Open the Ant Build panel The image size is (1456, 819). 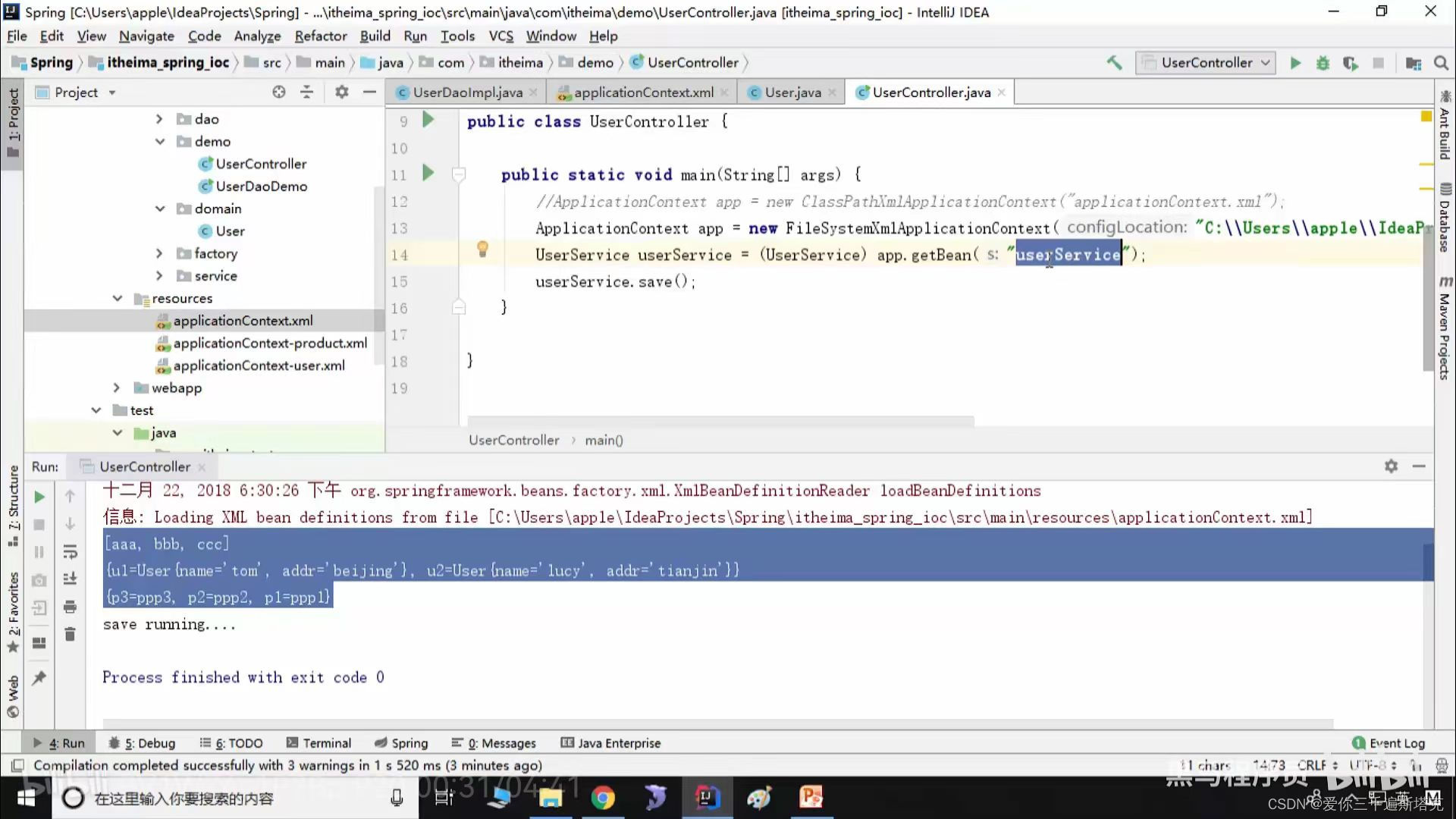pos(1444,136)
